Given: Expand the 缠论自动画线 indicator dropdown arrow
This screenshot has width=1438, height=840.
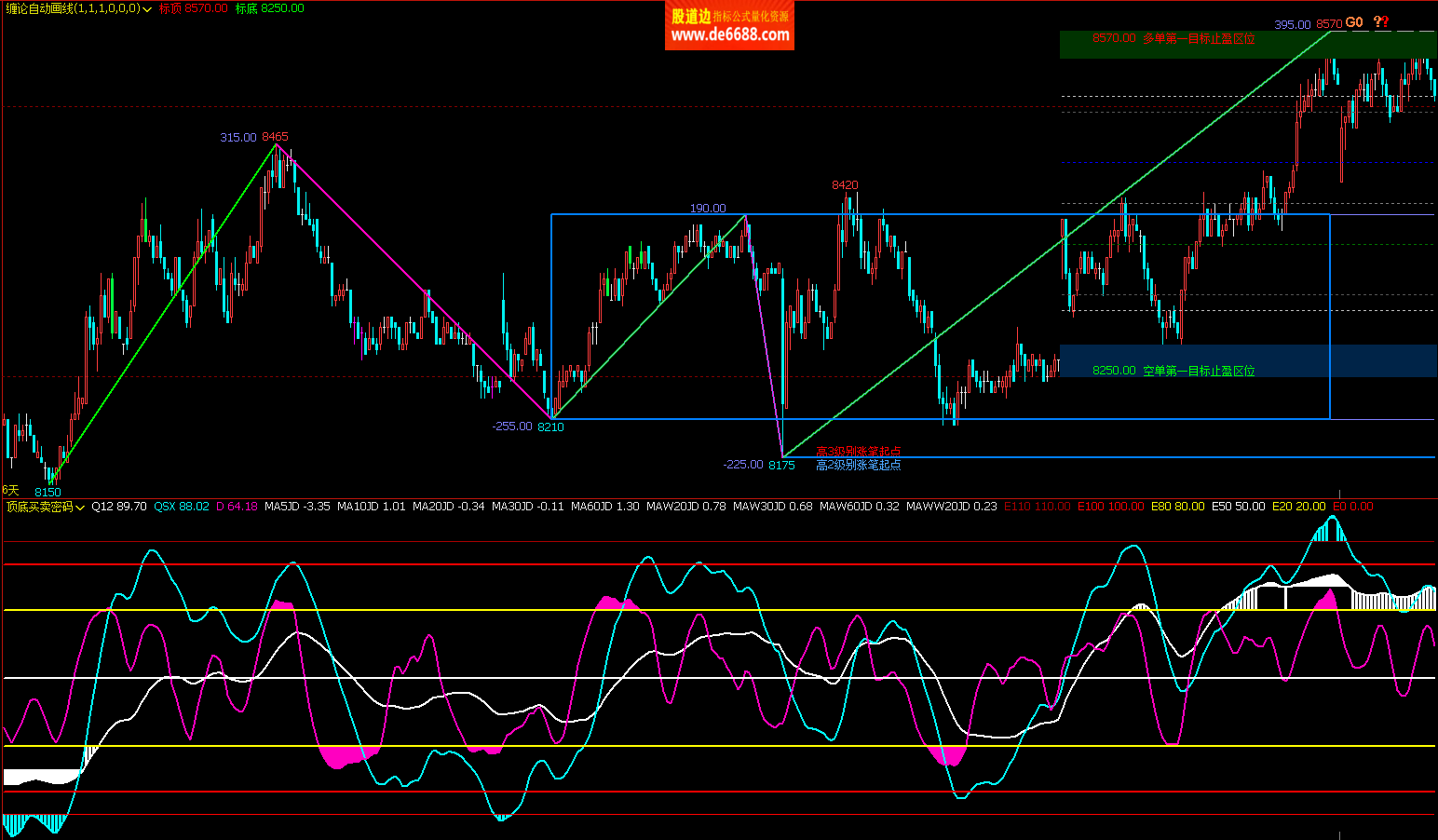Looking at the screenshot, I should point(147,9).
